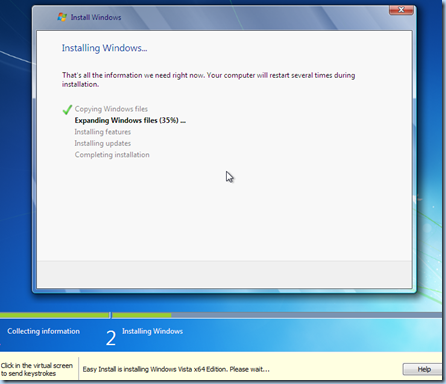Viewport: 446px width, 384px height.
Task: Select the 'Copying Windows files' step text
Action: coord(111,109)
